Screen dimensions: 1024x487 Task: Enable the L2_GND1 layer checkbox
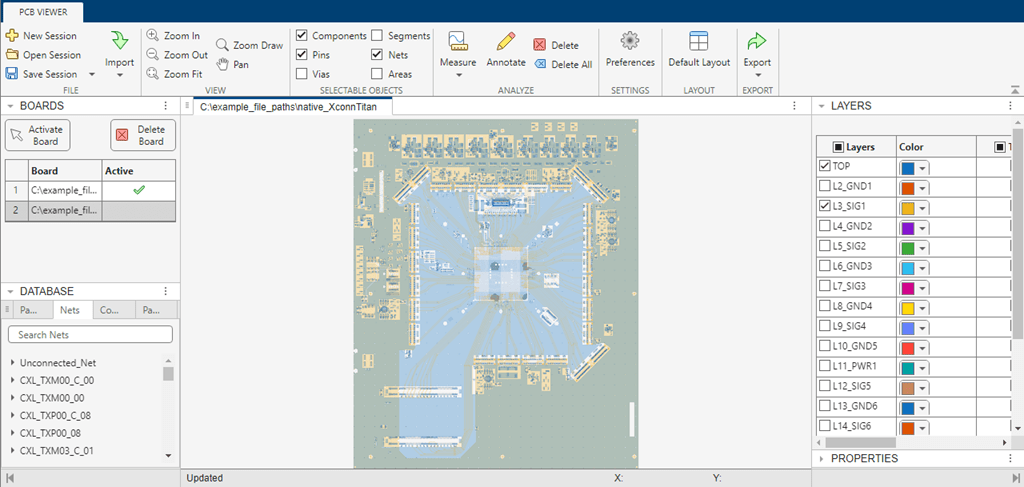tap(824, 186)
